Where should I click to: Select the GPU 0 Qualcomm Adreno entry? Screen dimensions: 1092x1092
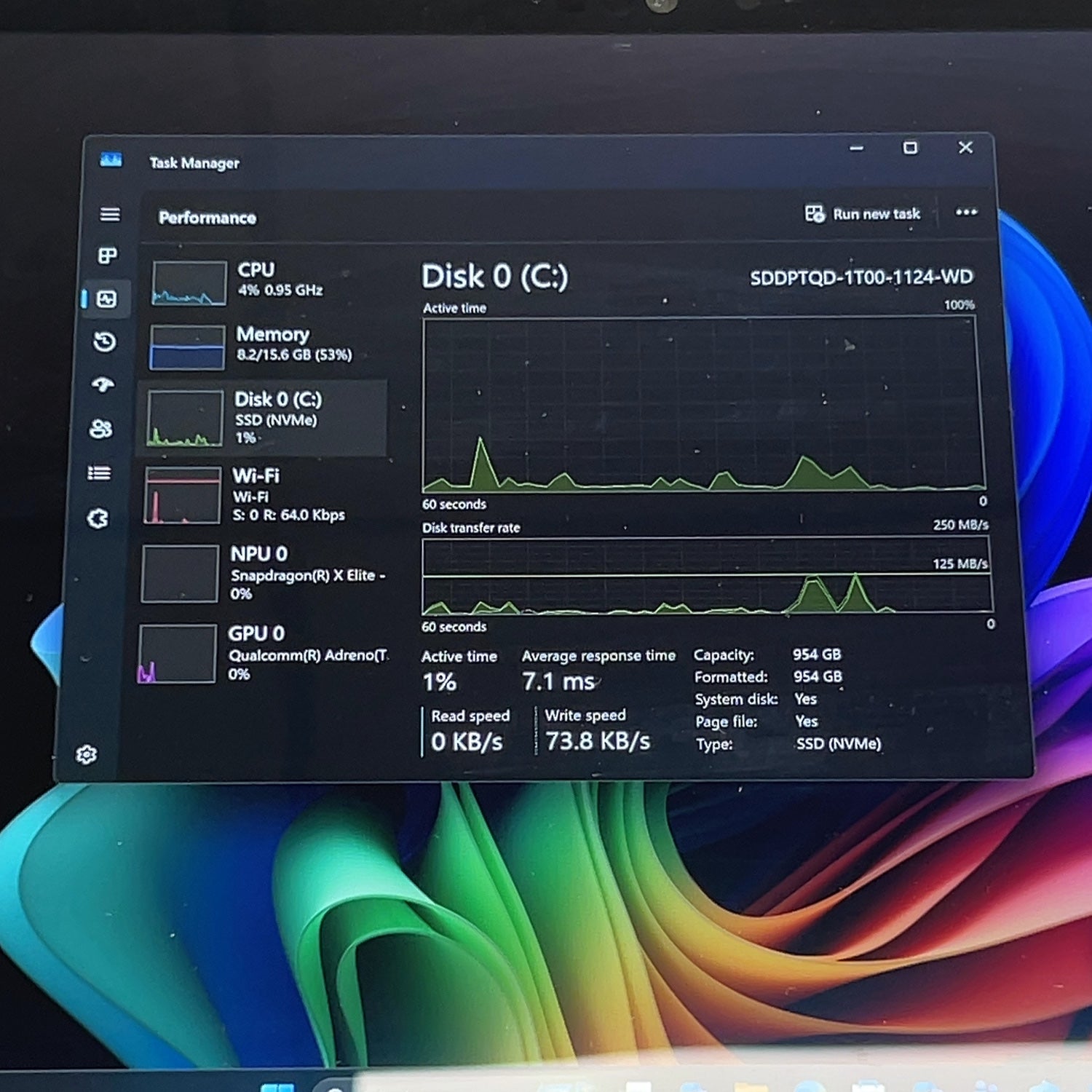(262, 653)
